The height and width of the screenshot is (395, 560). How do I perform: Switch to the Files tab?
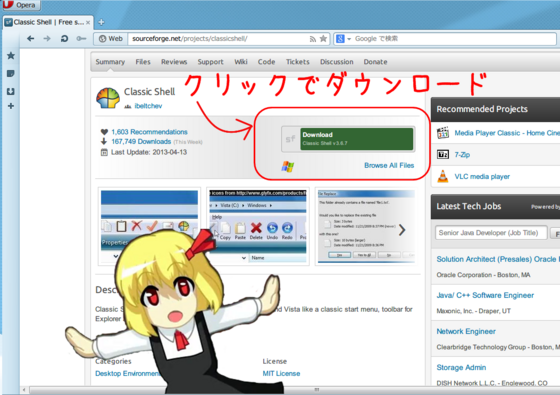143,62
